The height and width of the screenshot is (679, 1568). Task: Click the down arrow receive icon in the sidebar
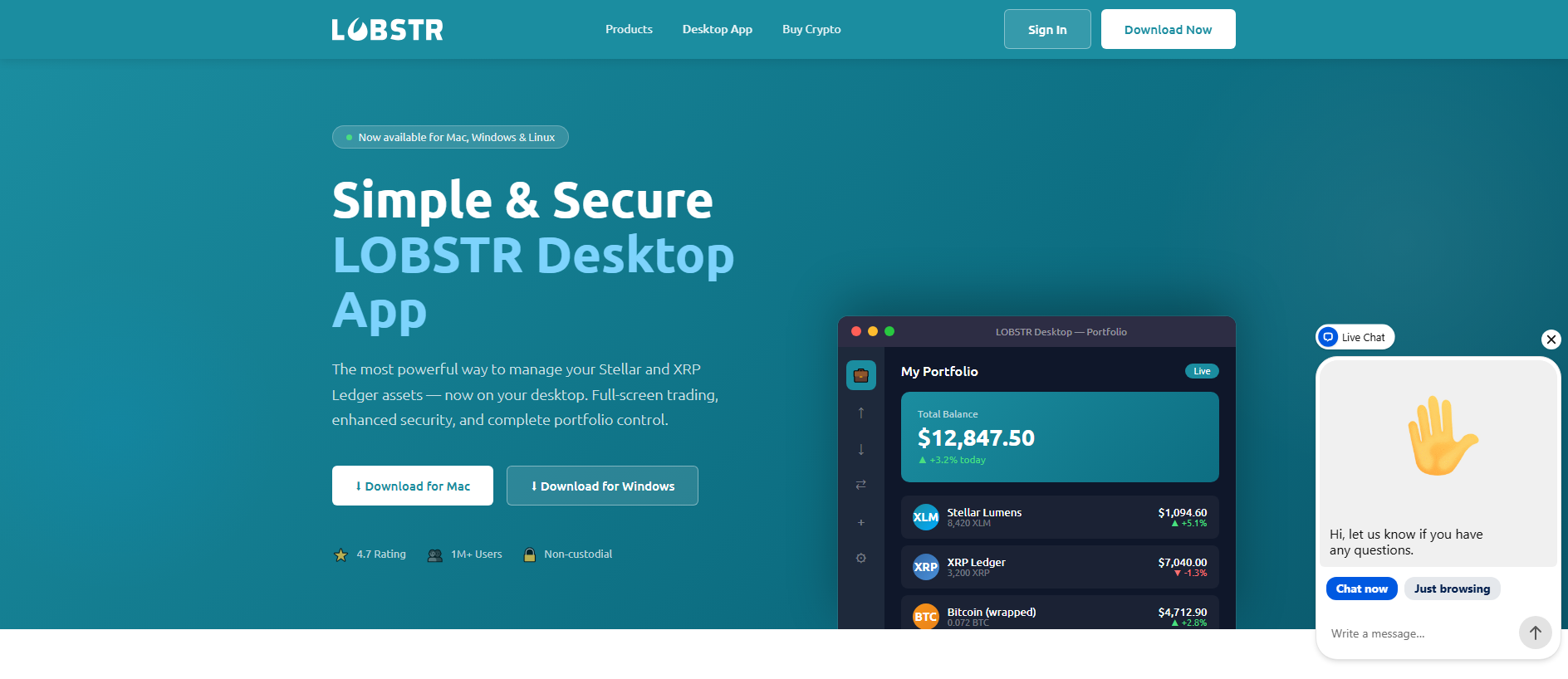[x=861, y=449]
